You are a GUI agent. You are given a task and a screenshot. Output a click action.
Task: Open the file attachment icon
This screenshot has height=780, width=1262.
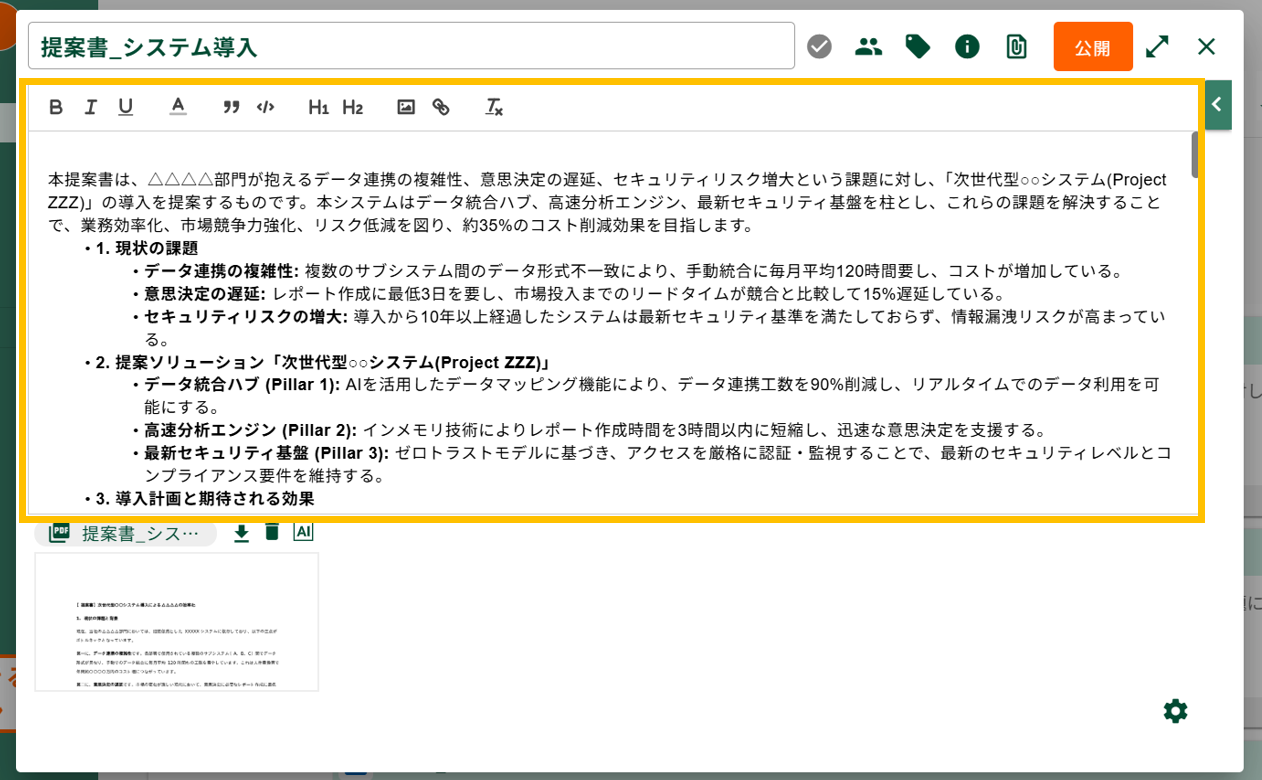(1016, 46)
